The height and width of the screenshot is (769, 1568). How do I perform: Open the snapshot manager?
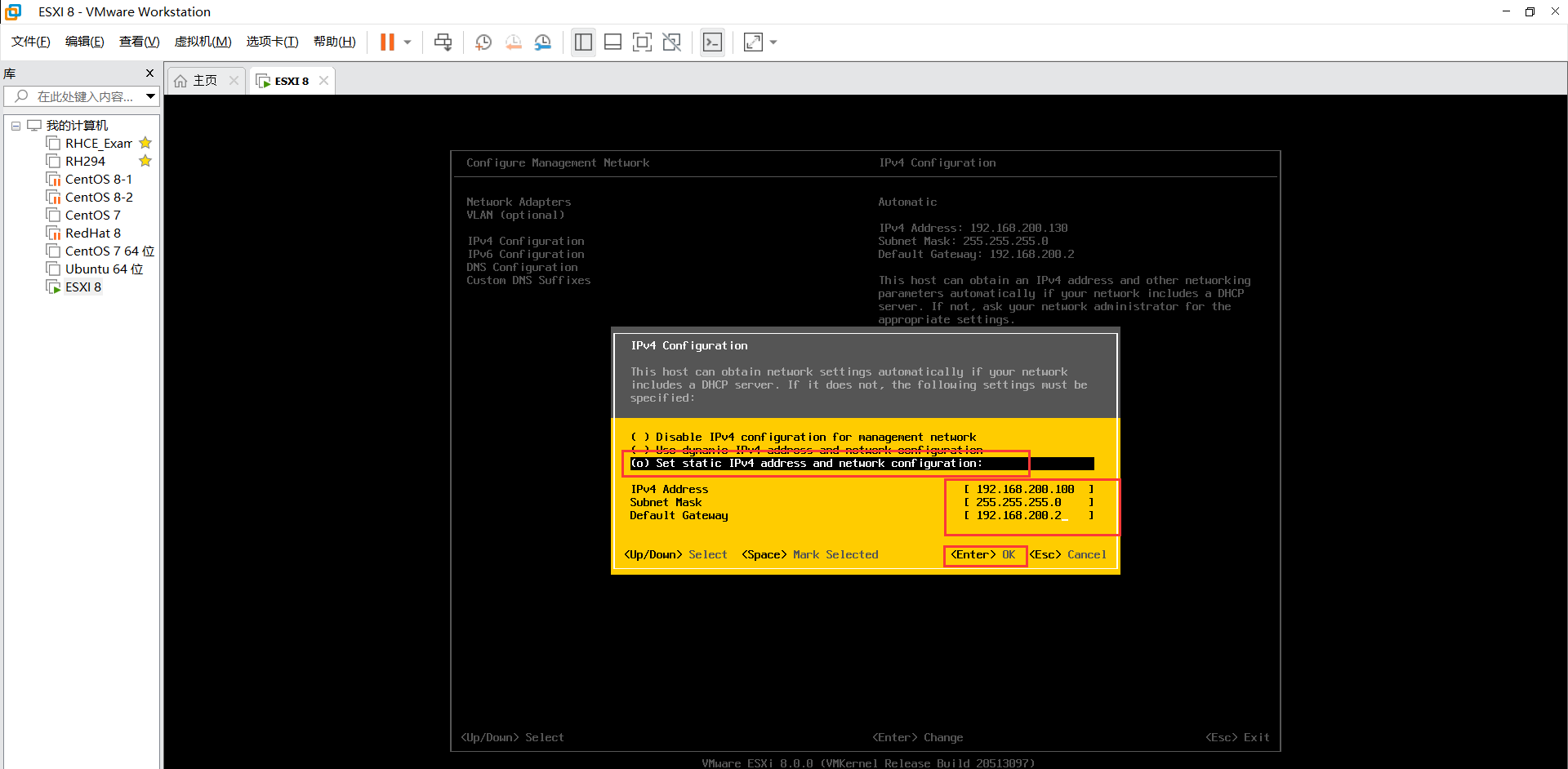[x=543, y=42]
